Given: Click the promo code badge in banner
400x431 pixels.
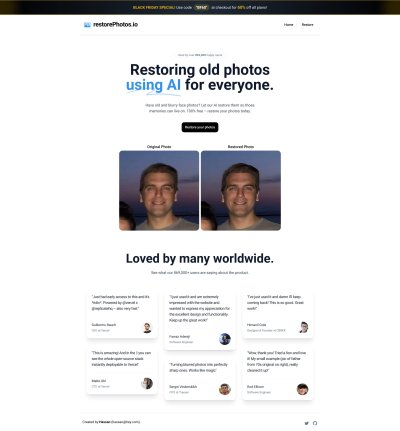Looking at the screenshot, I should 201,7.
